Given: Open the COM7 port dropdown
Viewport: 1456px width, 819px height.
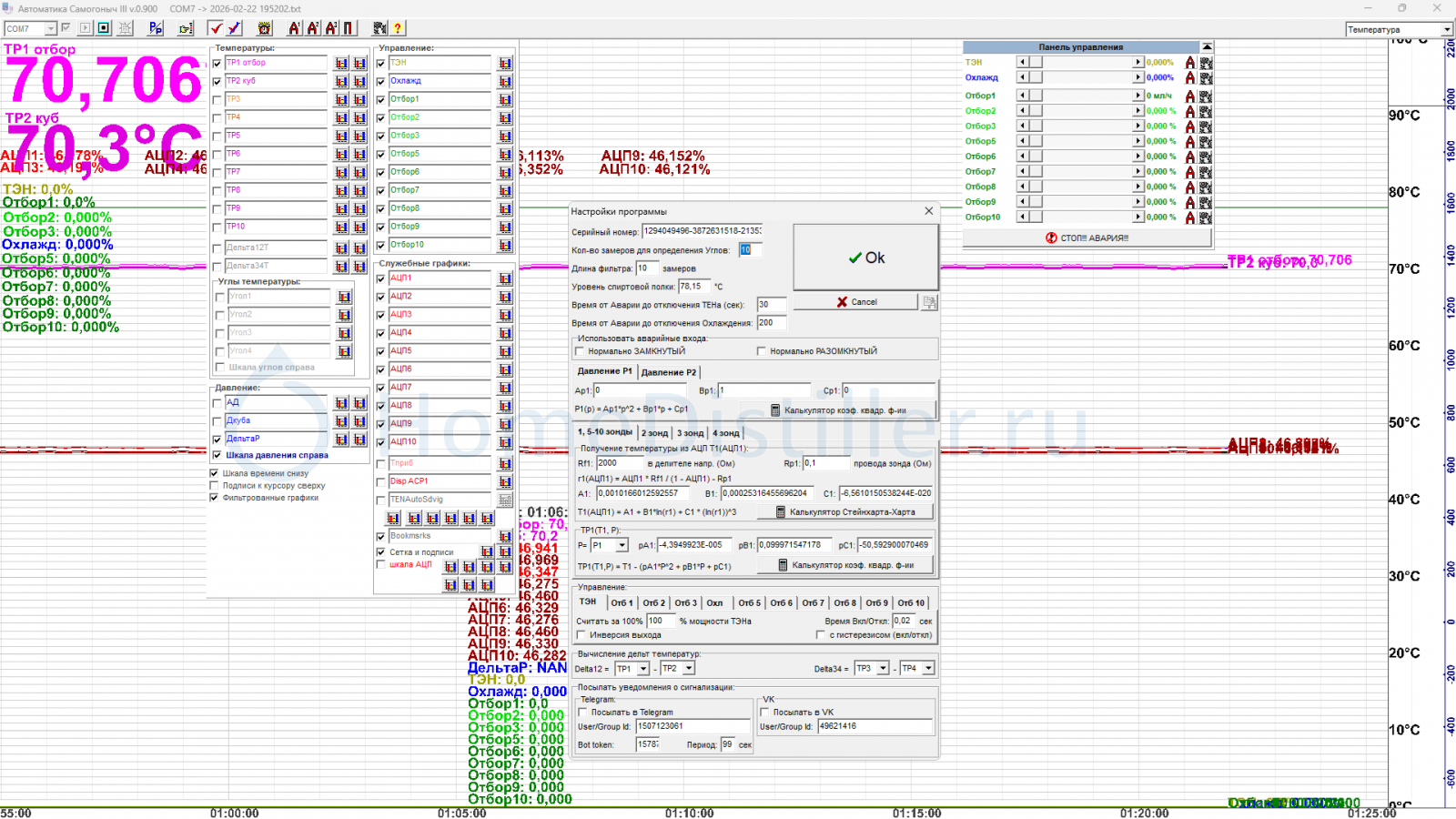Looking at the screenshot, I should tap(51, 29).
